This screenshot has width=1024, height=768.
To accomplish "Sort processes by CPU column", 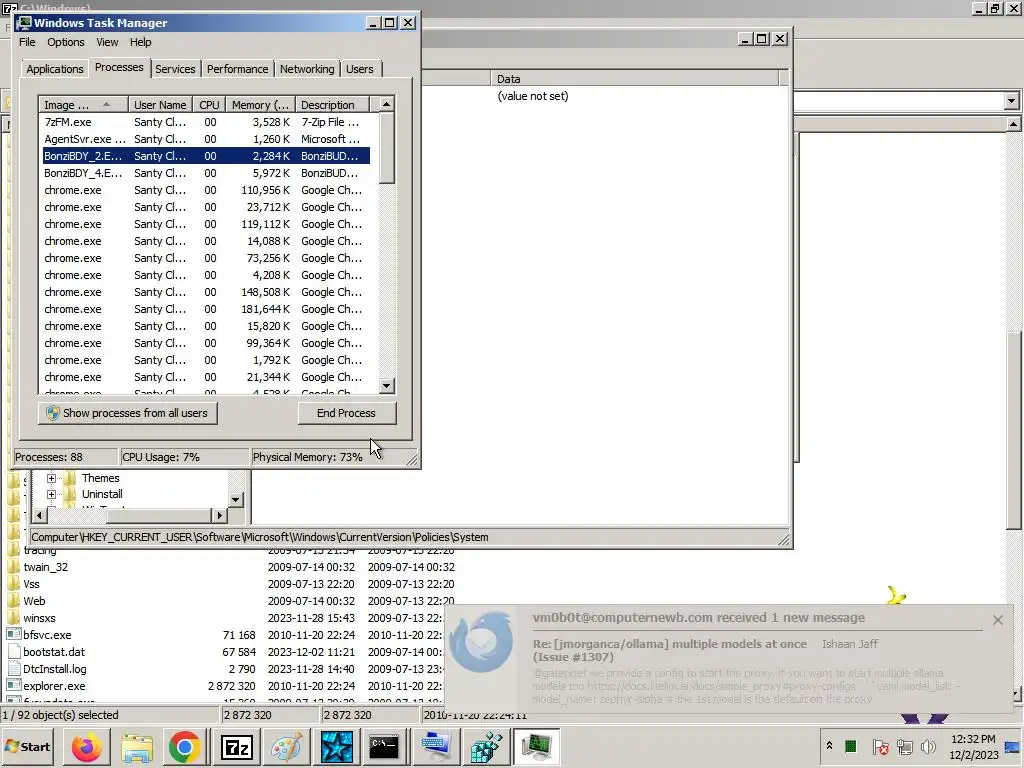I will 209,105.
